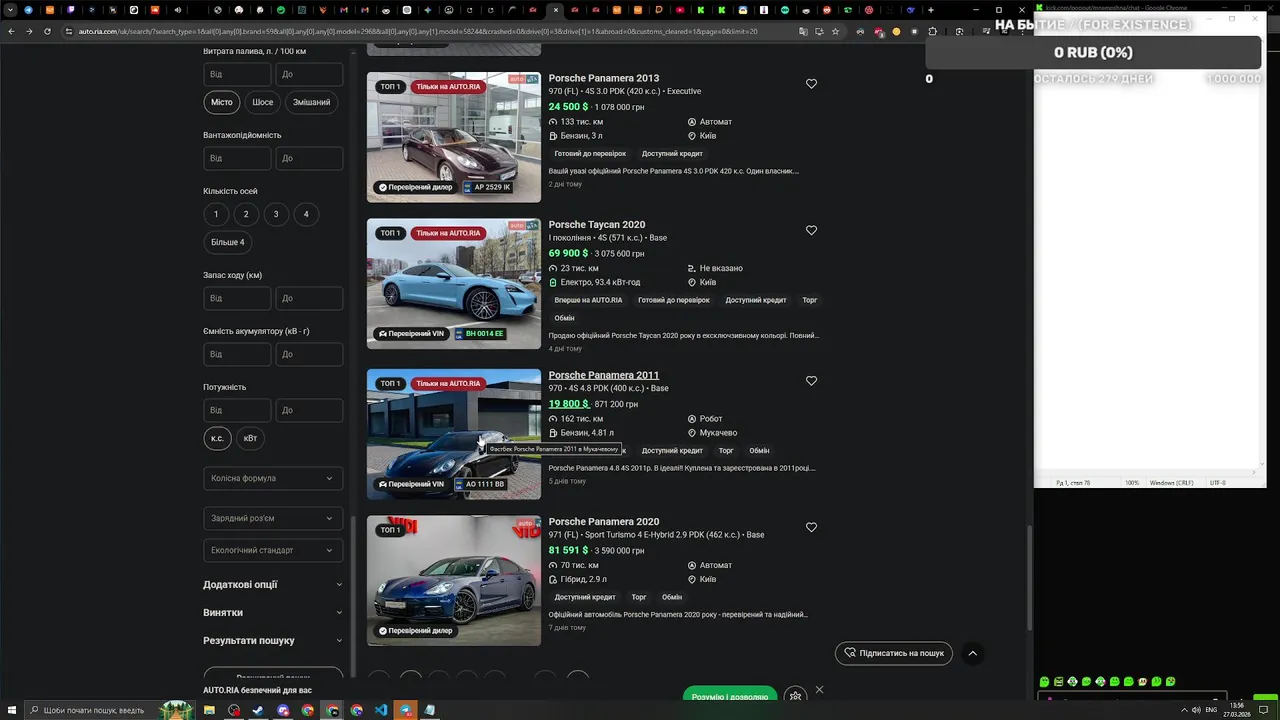Image resolution: width=1280 pixels, height=720 pixels.
Task: Open the blue Taycan photo thumbnail
Action: pos(453,284)
